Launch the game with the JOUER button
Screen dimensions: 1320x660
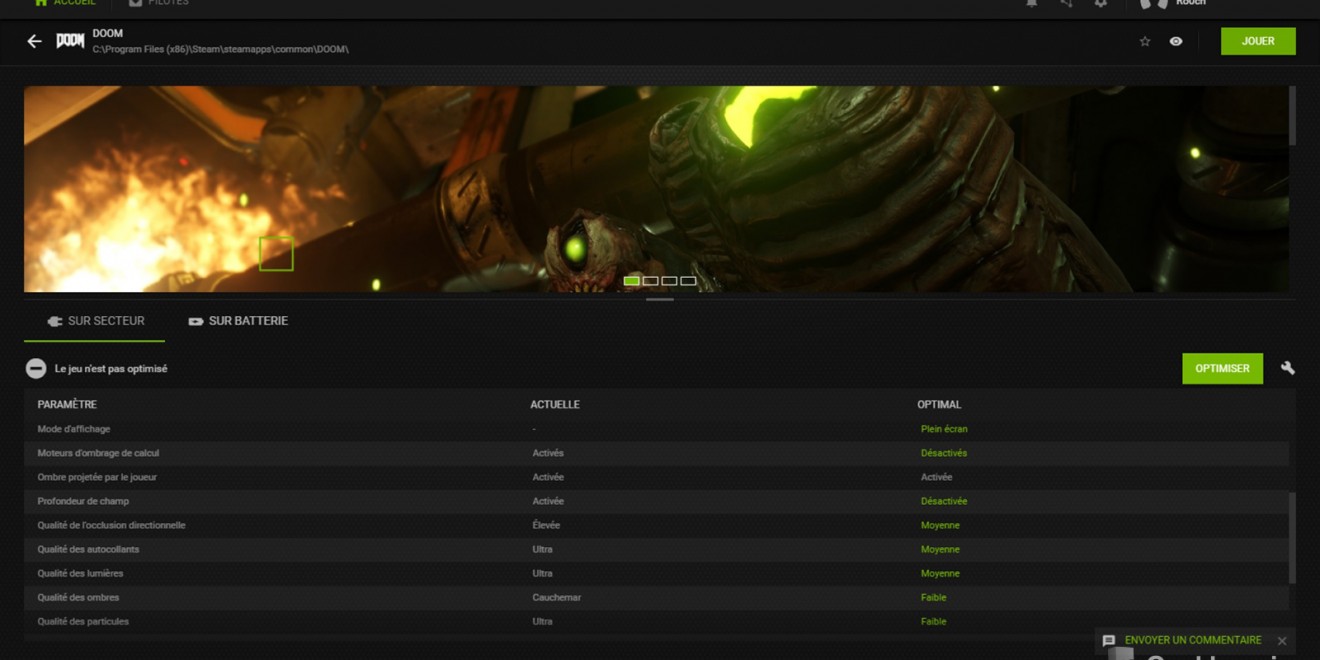coord(1257,41)
